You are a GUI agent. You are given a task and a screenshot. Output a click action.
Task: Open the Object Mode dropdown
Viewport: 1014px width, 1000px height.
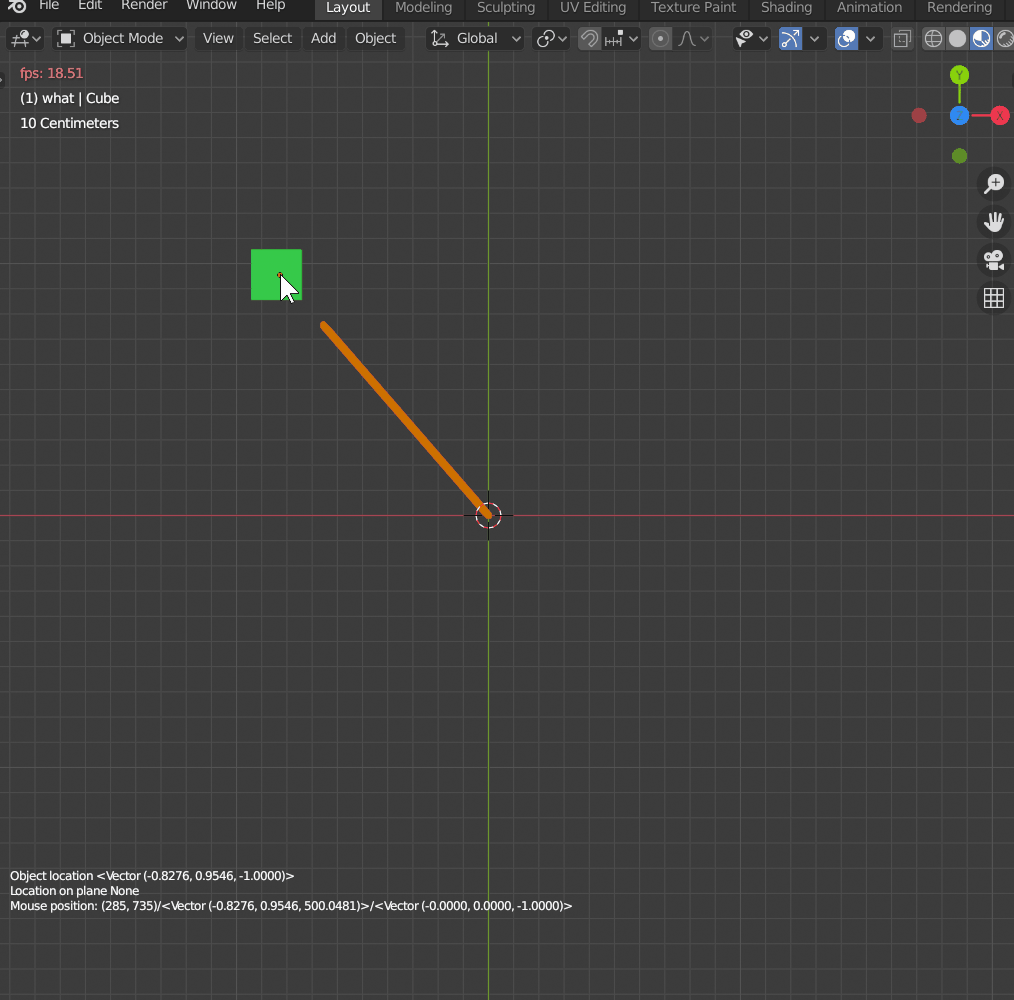[x=121, y=39]
